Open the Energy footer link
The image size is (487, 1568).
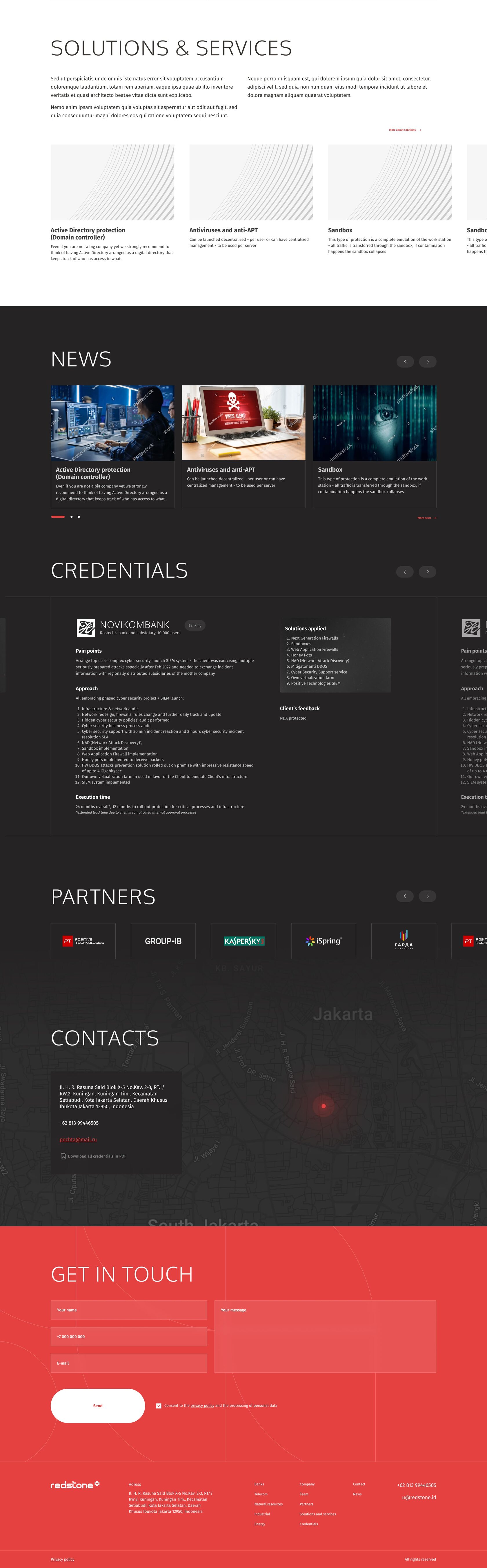[x=260, y=1524]
